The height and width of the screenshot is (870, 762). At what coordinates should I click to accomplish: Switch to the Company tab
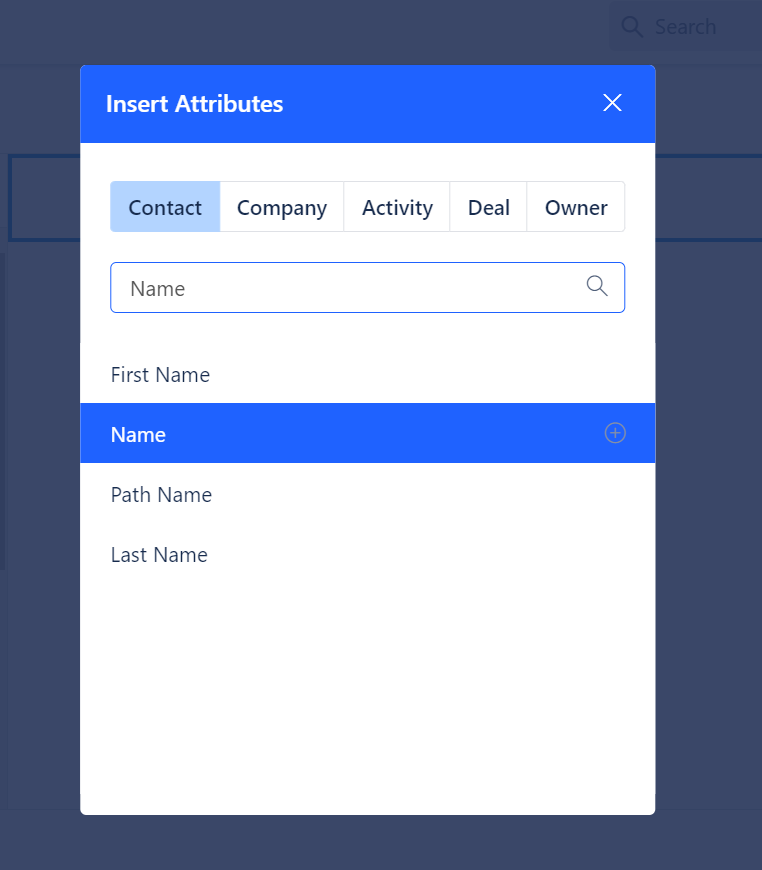[x=281, y=207]
